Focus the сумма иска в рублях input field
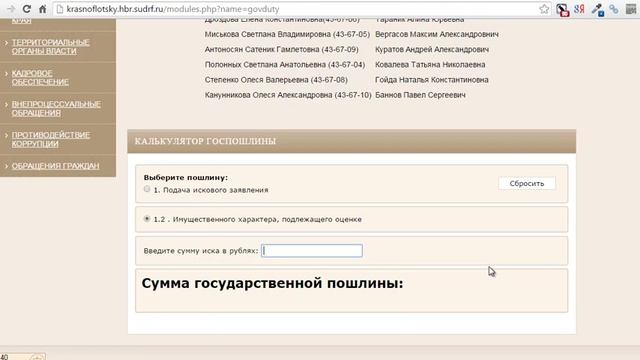Screen dimensions: 640x360 (312, 251)
